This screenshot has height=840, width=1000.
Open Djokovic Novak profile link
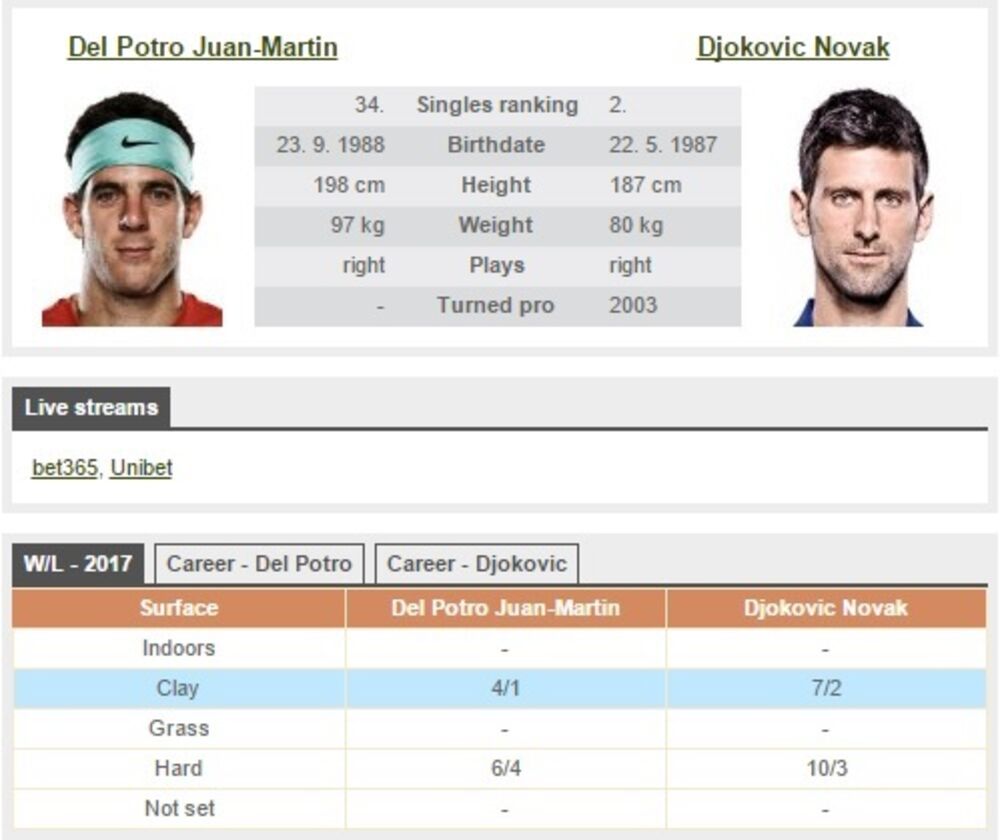(792, 47)
